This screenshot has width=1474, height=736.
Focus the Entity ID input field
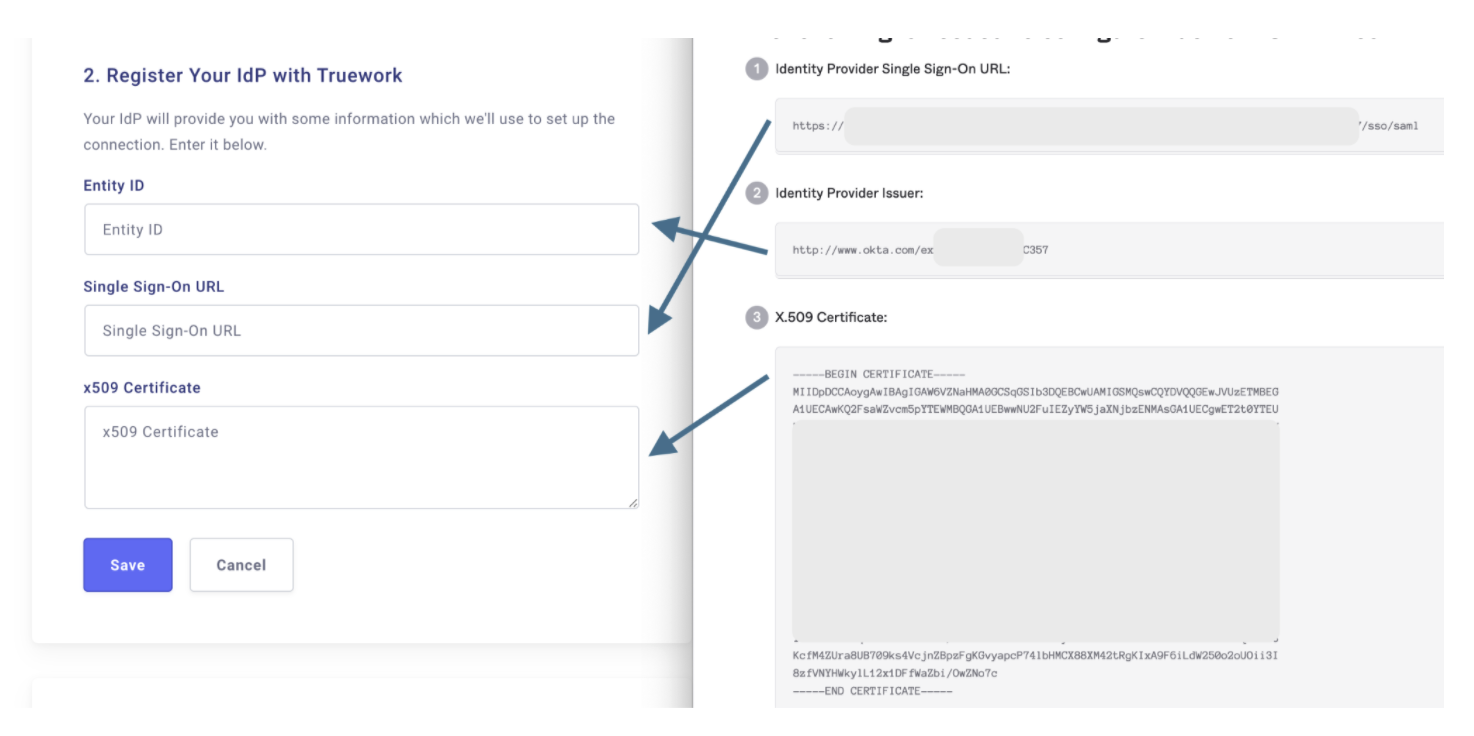coord(361,230)
